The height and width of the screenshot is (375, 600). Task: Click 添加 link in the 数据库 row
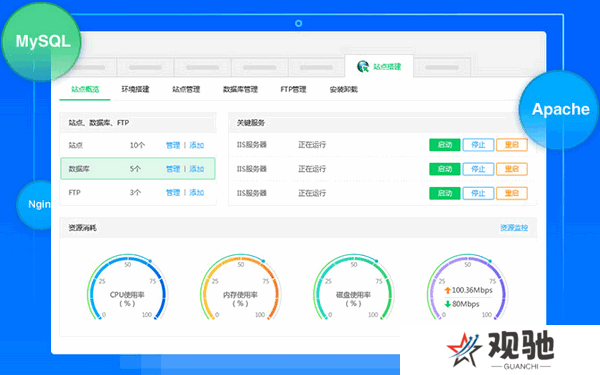pos(197,169)
